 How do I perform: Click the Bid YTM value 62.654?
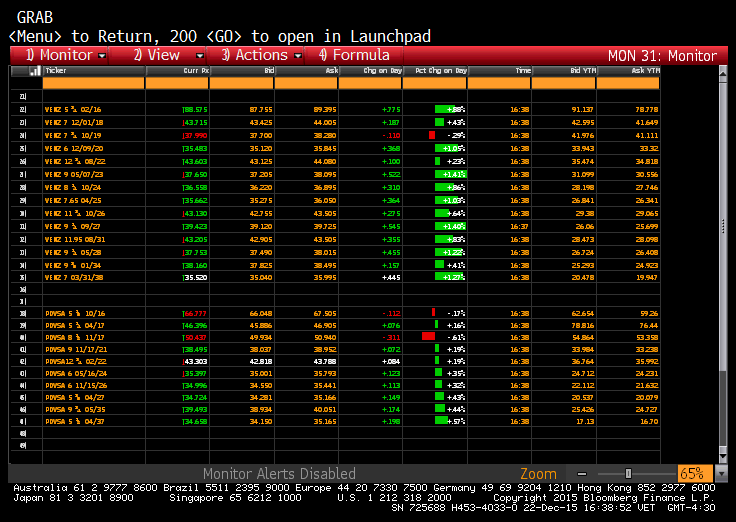click(x=583, y=314)
